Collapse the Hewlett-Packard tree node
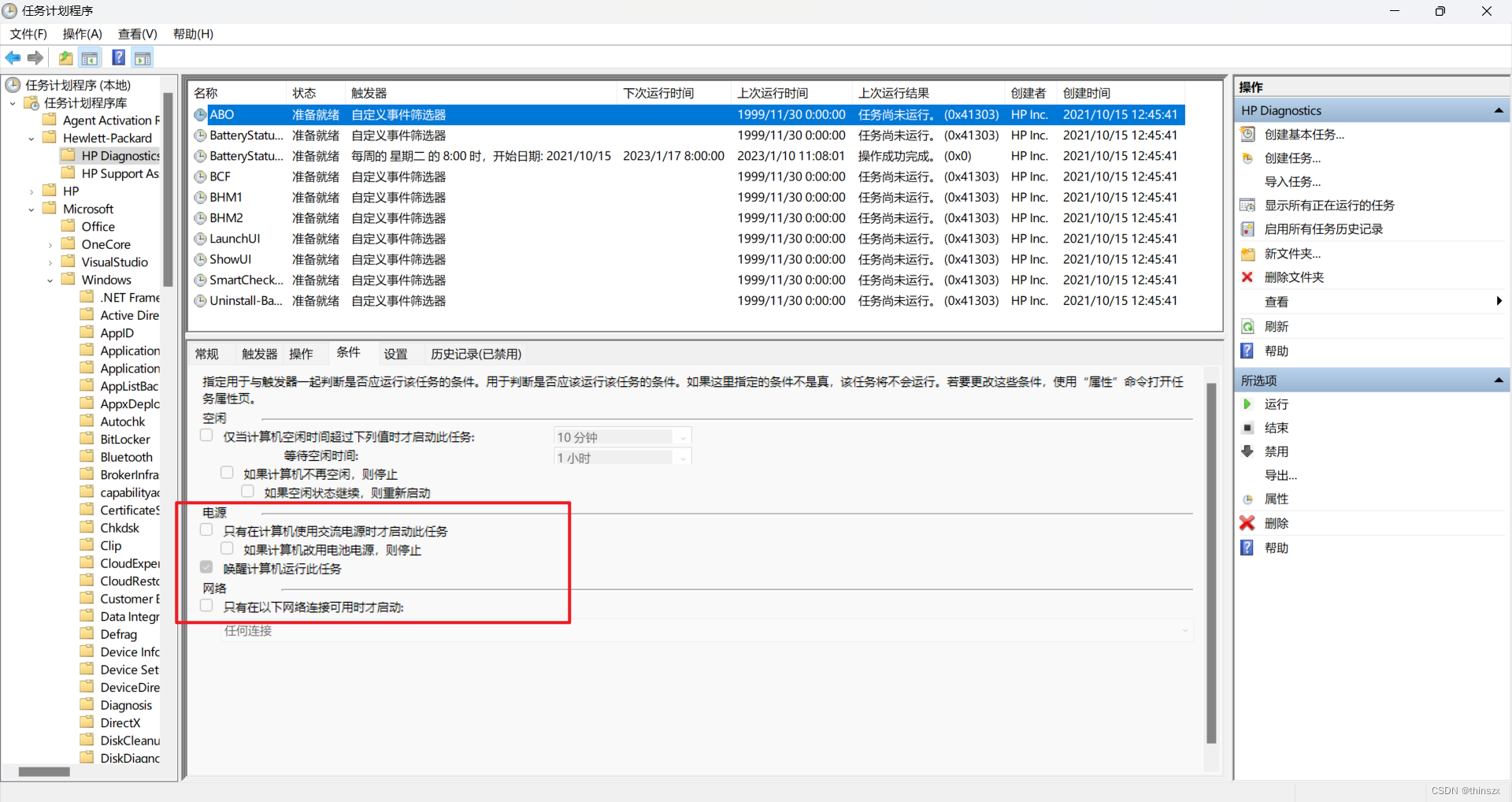This screenshot has width=1512, height=802. pyautogui.click(x=31, y=139)
